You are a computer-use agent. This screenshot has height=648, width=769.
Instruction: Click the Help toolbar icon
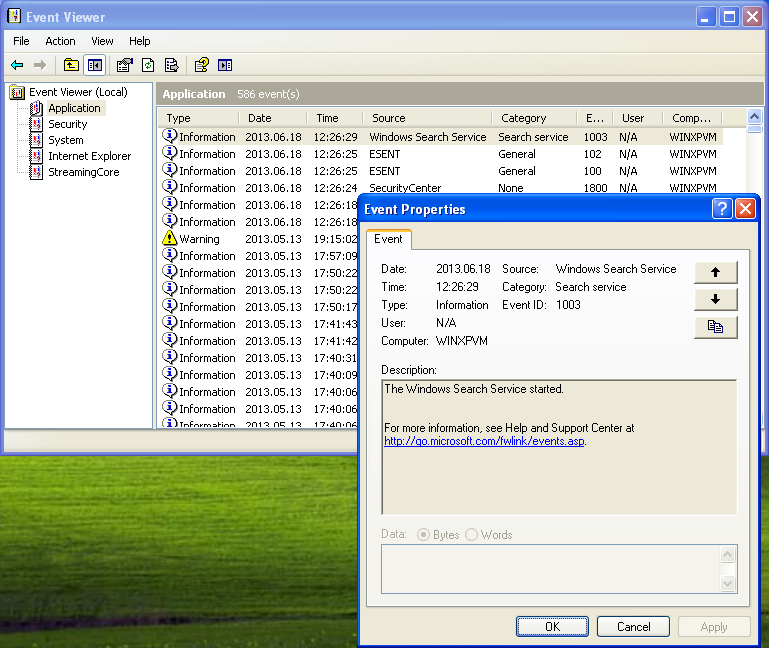[202, 65]
